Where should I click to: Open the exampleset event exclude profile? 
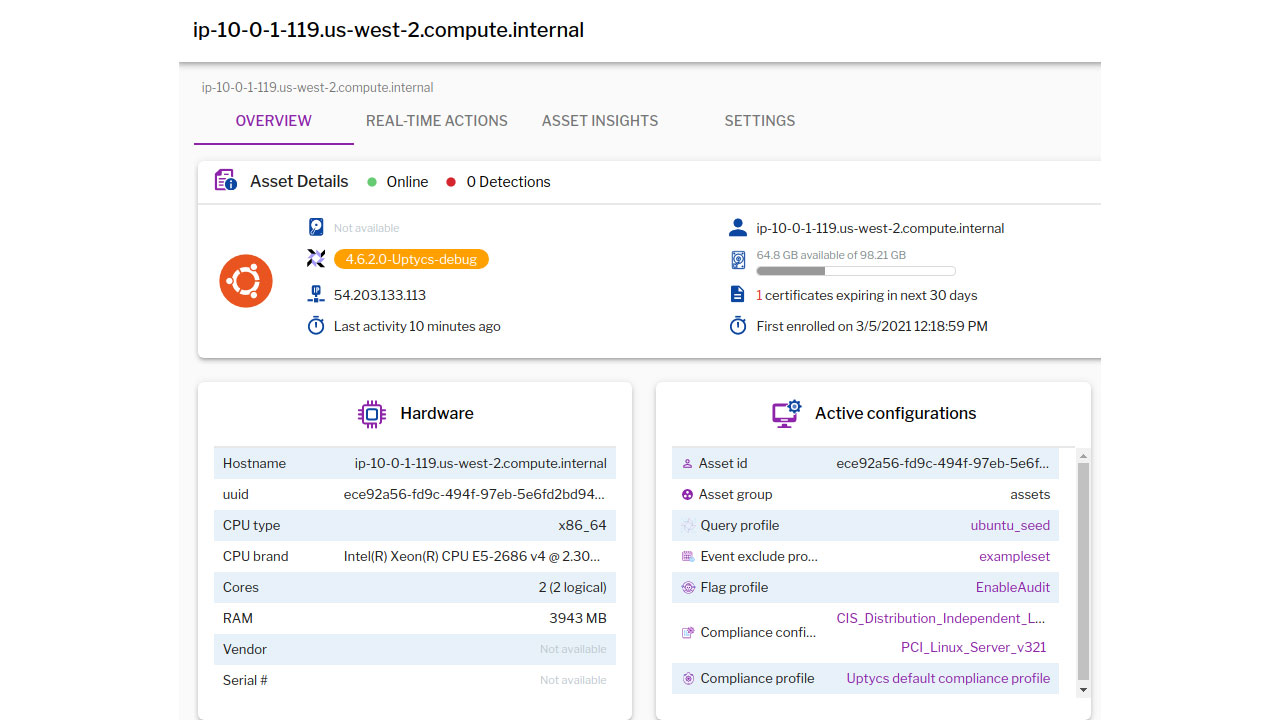[x=1014, y=557]
